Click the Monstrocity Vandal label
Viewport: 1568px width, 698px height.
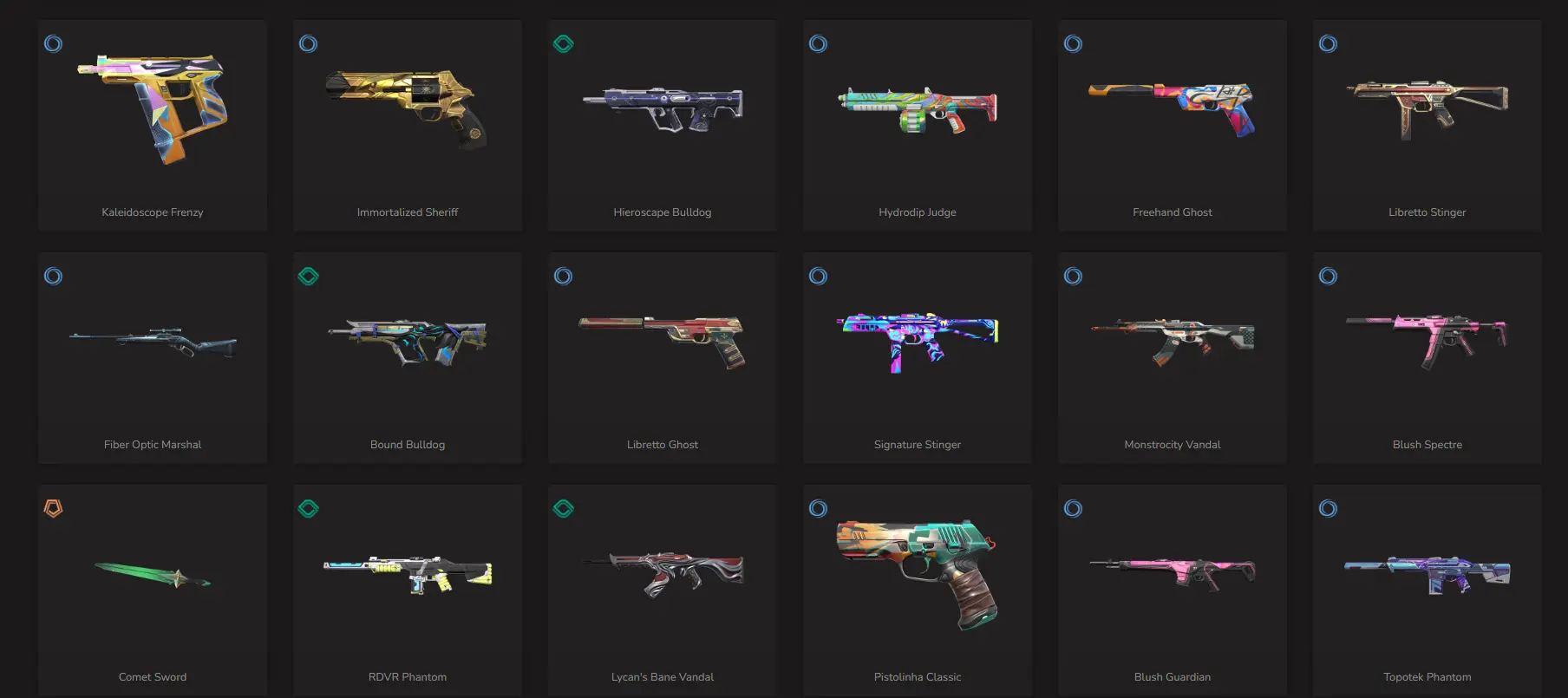pyautogui.click(x=1173, y=445)
